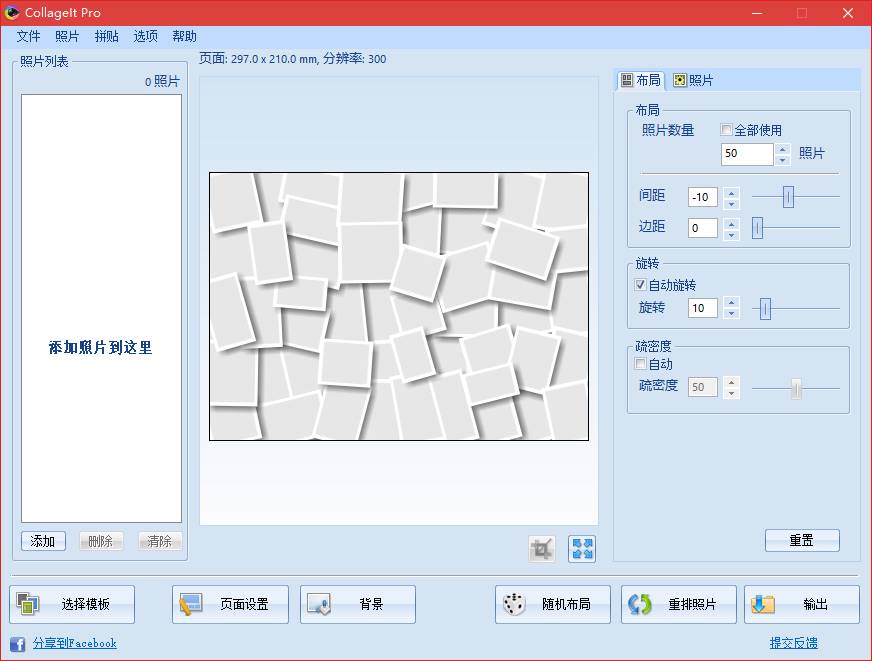Open the 拼贴 menu
Image resolution: width=872 pixels, height=661 pixels.
pos(107,36)
